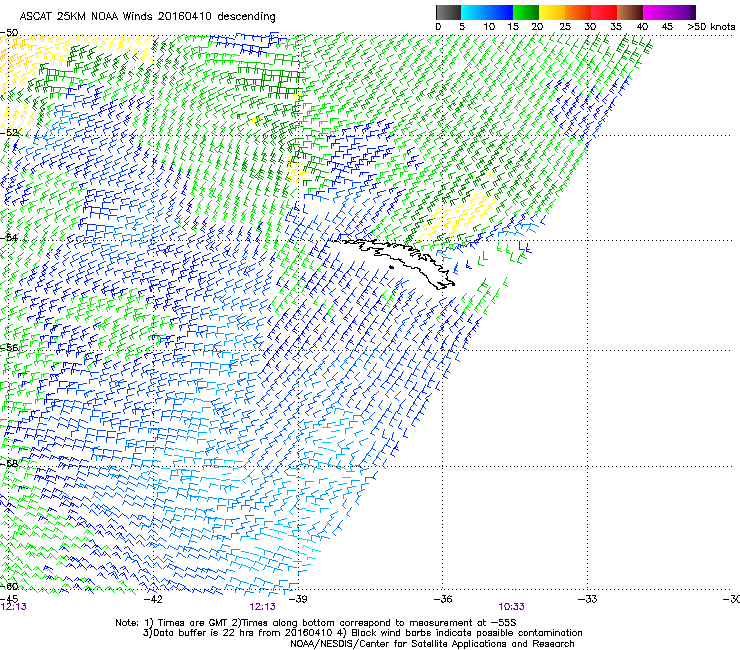Click the legend label '25'
Image resolution: width=740 pixels, height=650 pixels.
[565, 26]
